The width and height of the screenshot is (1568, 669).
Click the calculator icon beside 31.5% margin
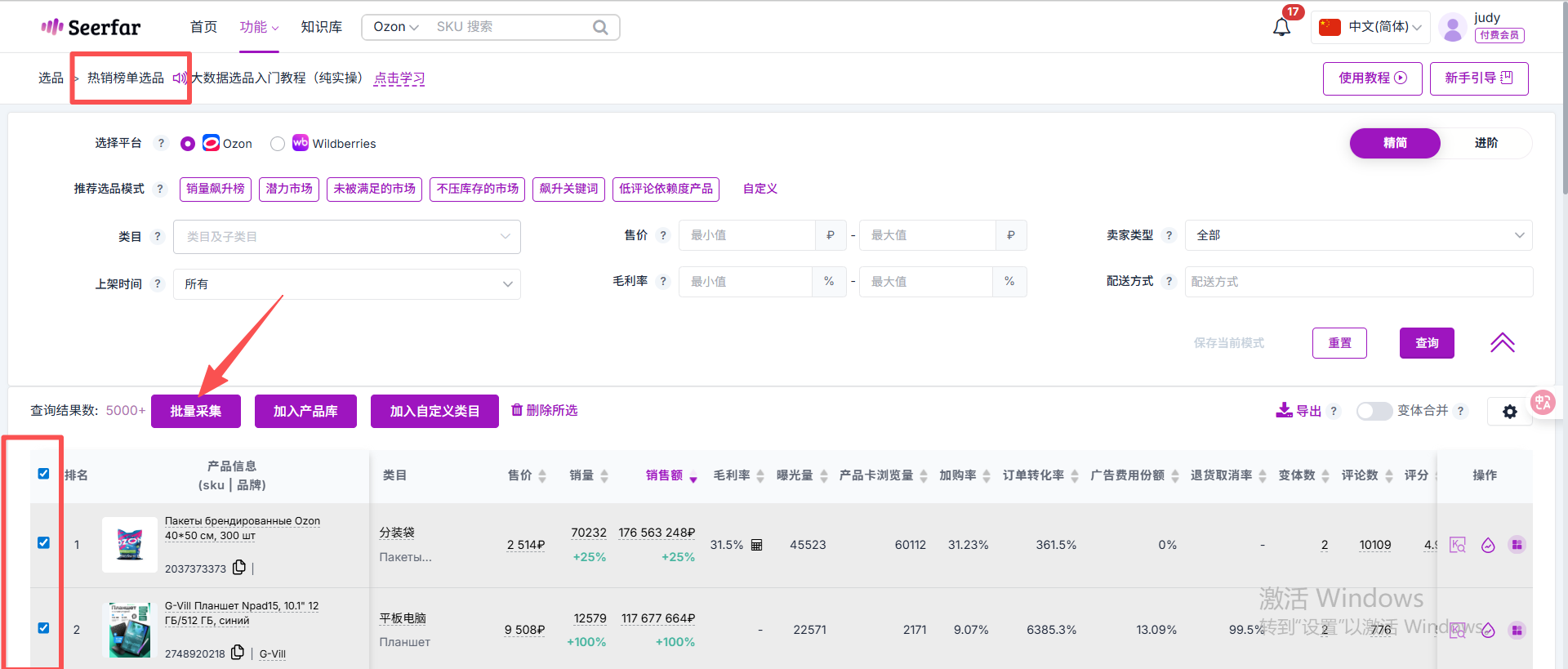pos(756,545)
